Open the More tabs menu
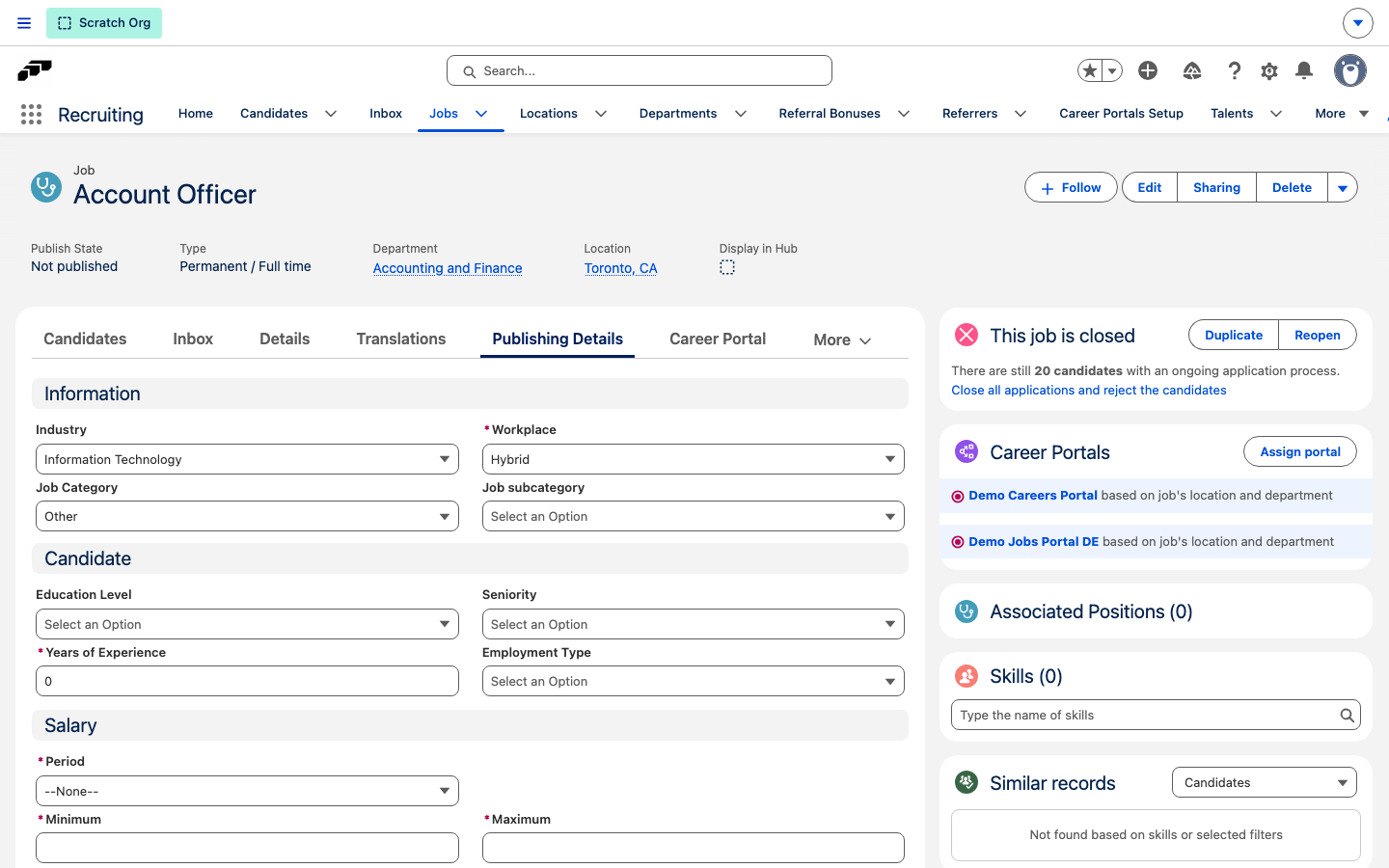Screen dimensions: 1389x868 [x=842, y=339]
